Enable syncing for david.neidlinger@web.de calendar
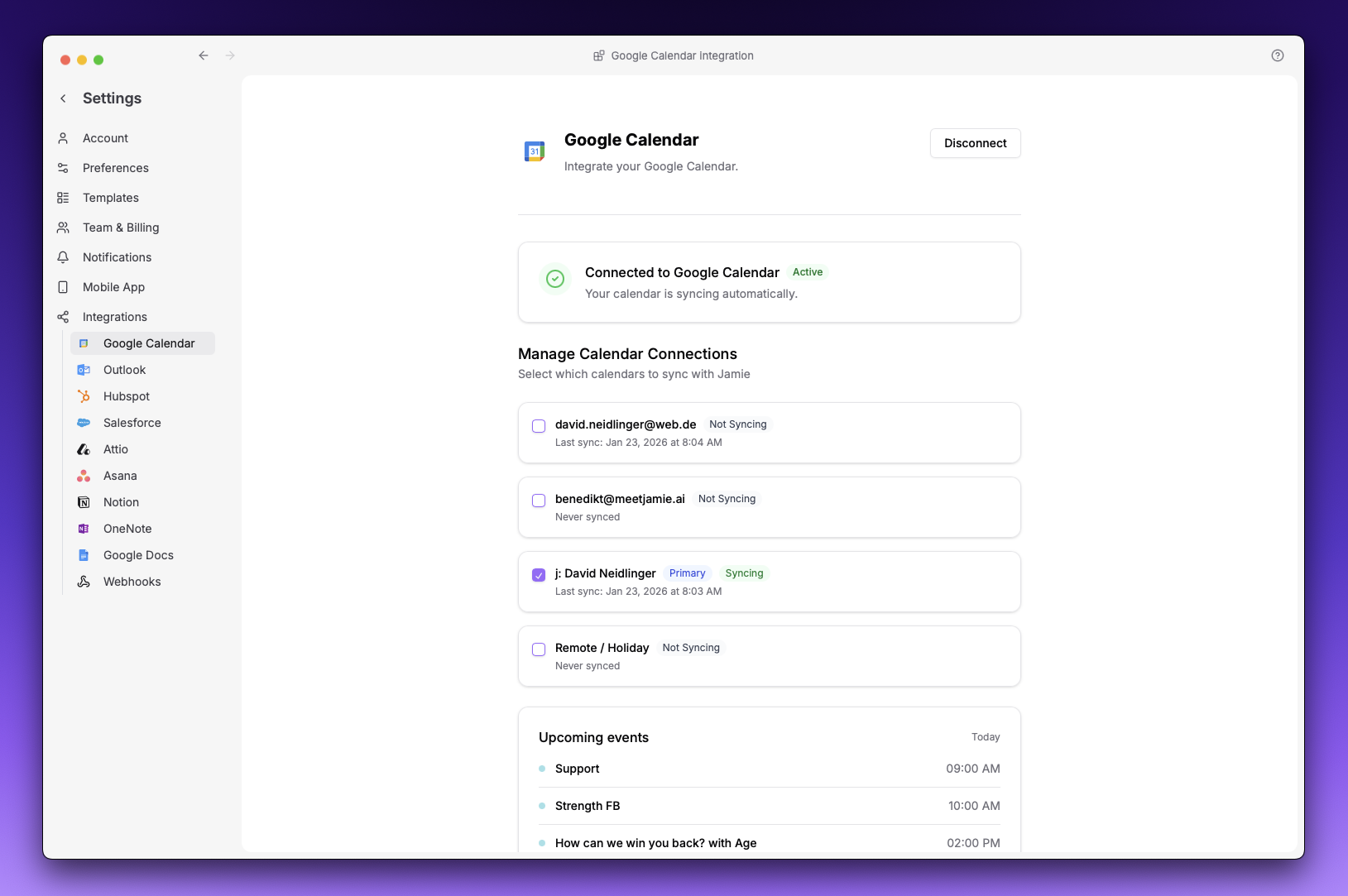 pos(539,426)
